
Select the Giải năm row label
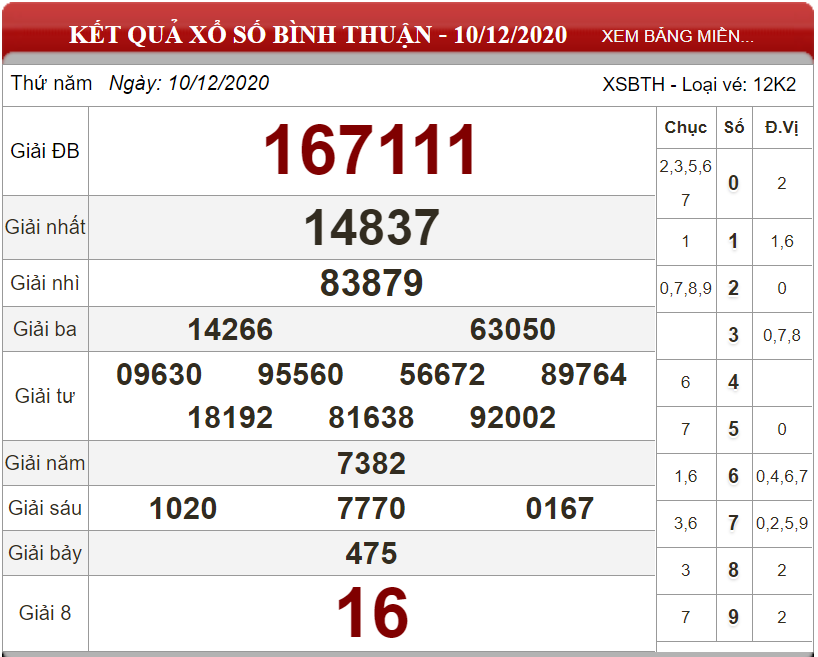[x=45, y=463]
